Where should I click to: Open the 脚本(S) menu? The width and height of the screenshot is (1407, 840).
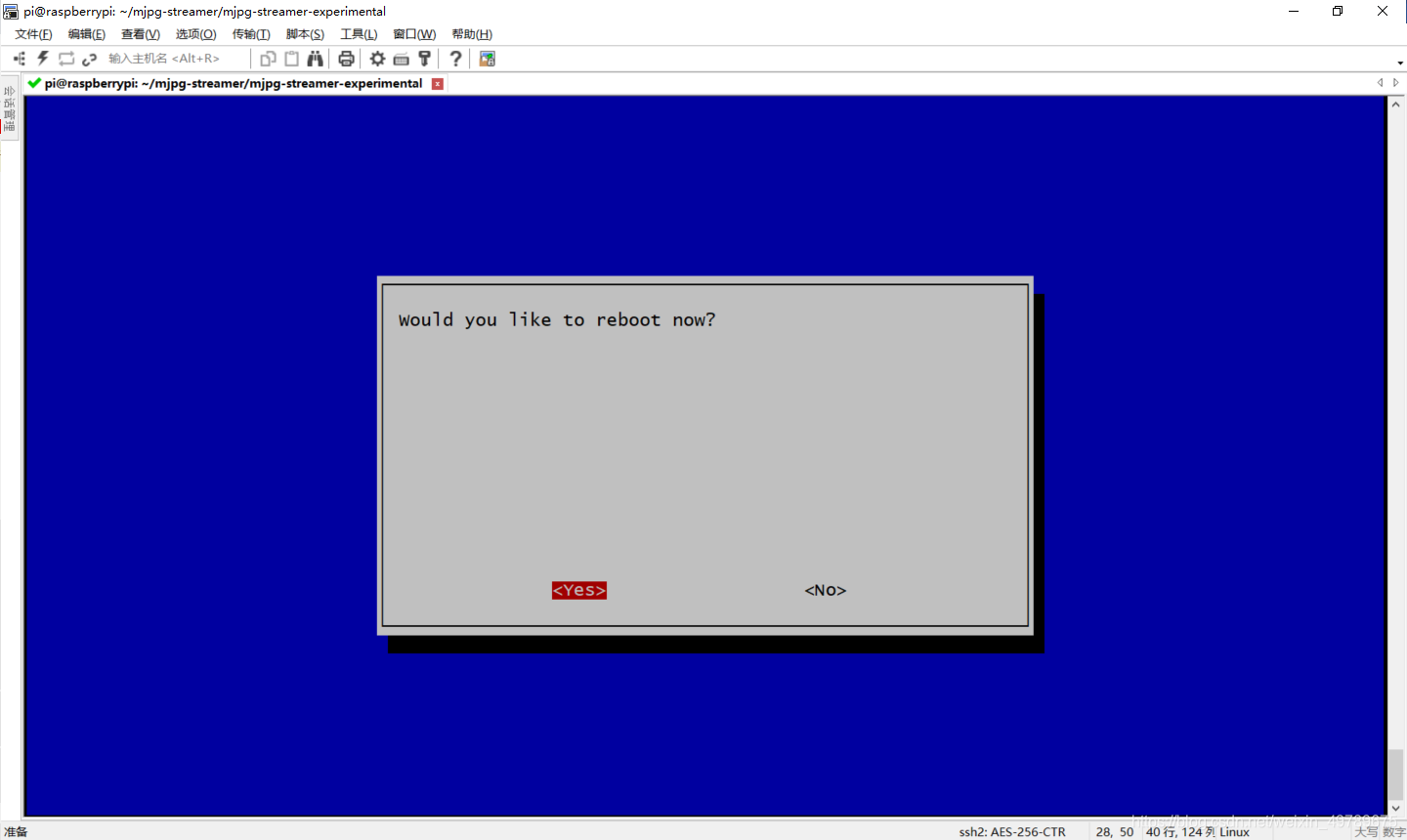coord(305,34)
